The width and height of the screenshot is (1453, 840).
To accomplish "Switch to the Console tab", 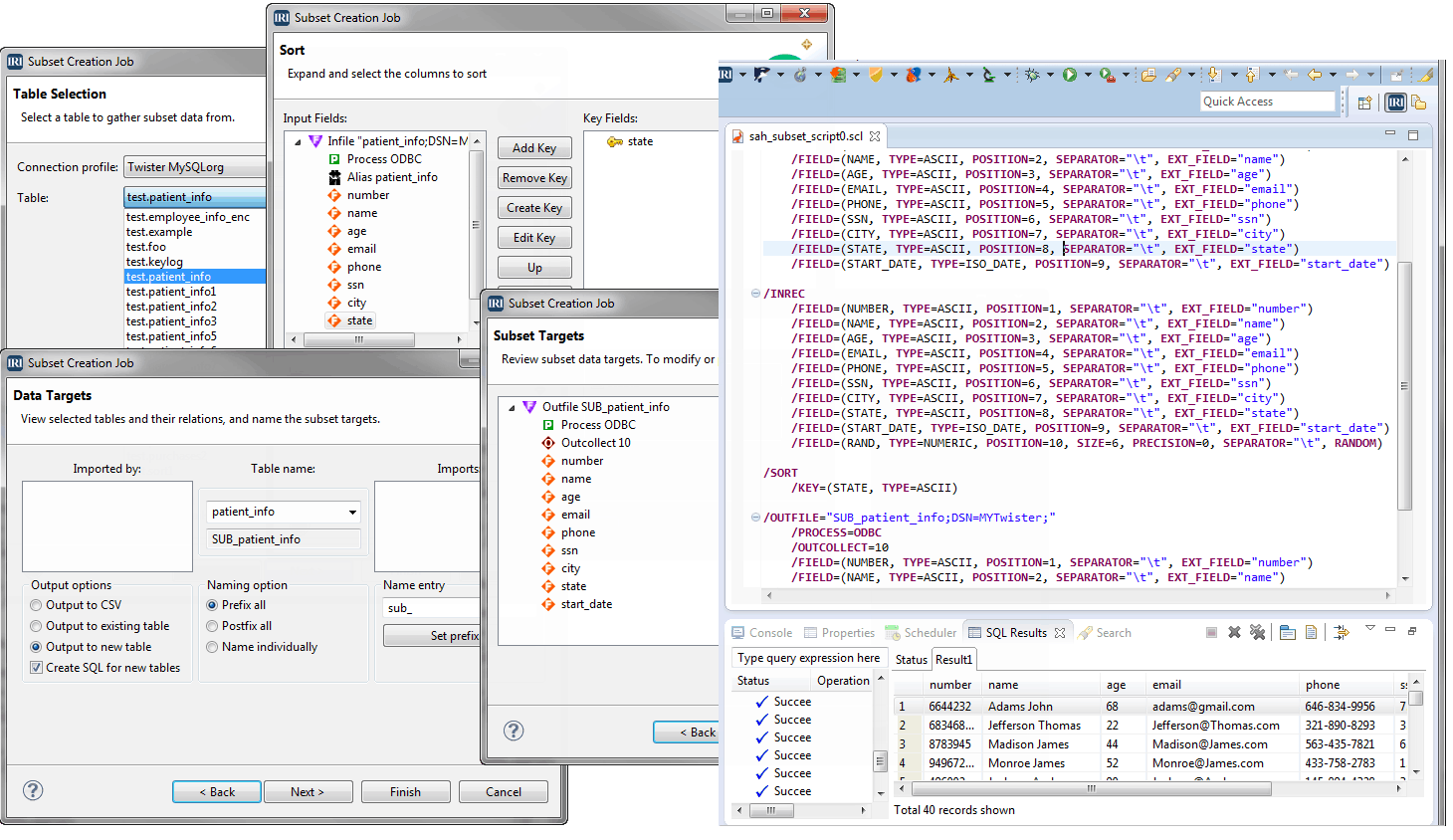I will click(x=762, y=633).
